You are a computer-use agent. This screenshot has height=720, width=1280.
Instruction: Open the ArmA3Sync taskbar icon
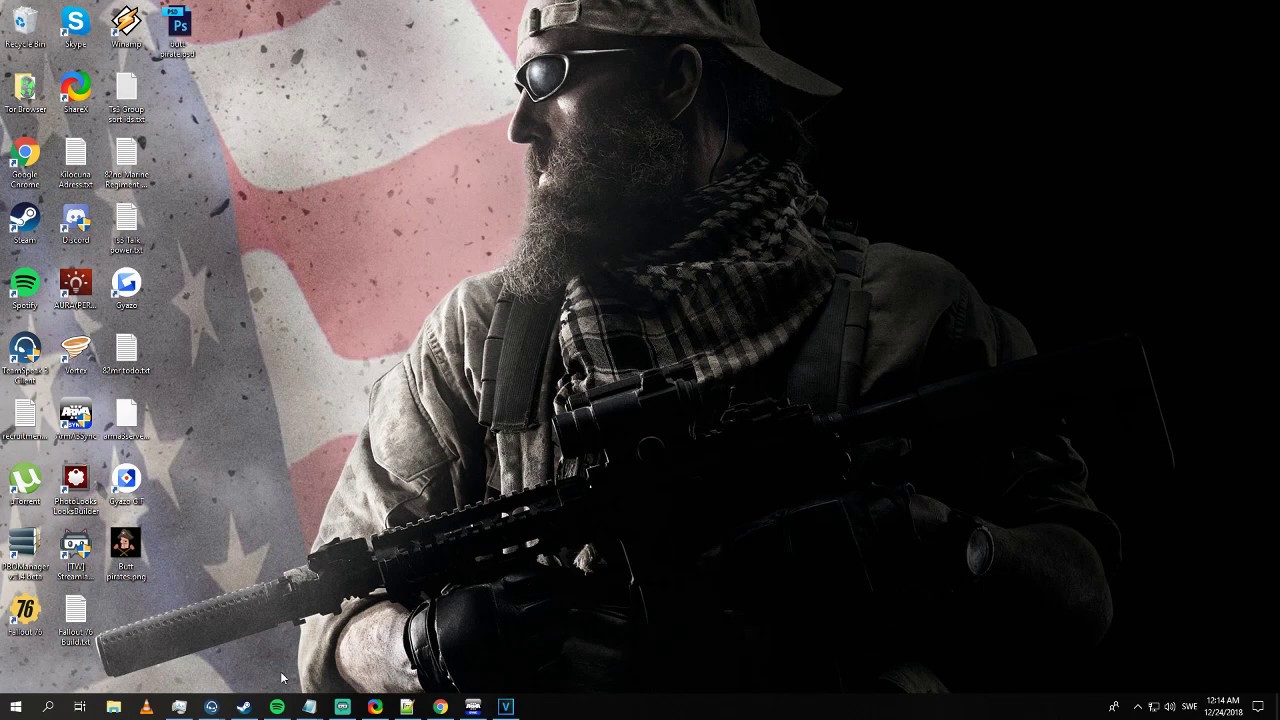[x=473, y=707]
